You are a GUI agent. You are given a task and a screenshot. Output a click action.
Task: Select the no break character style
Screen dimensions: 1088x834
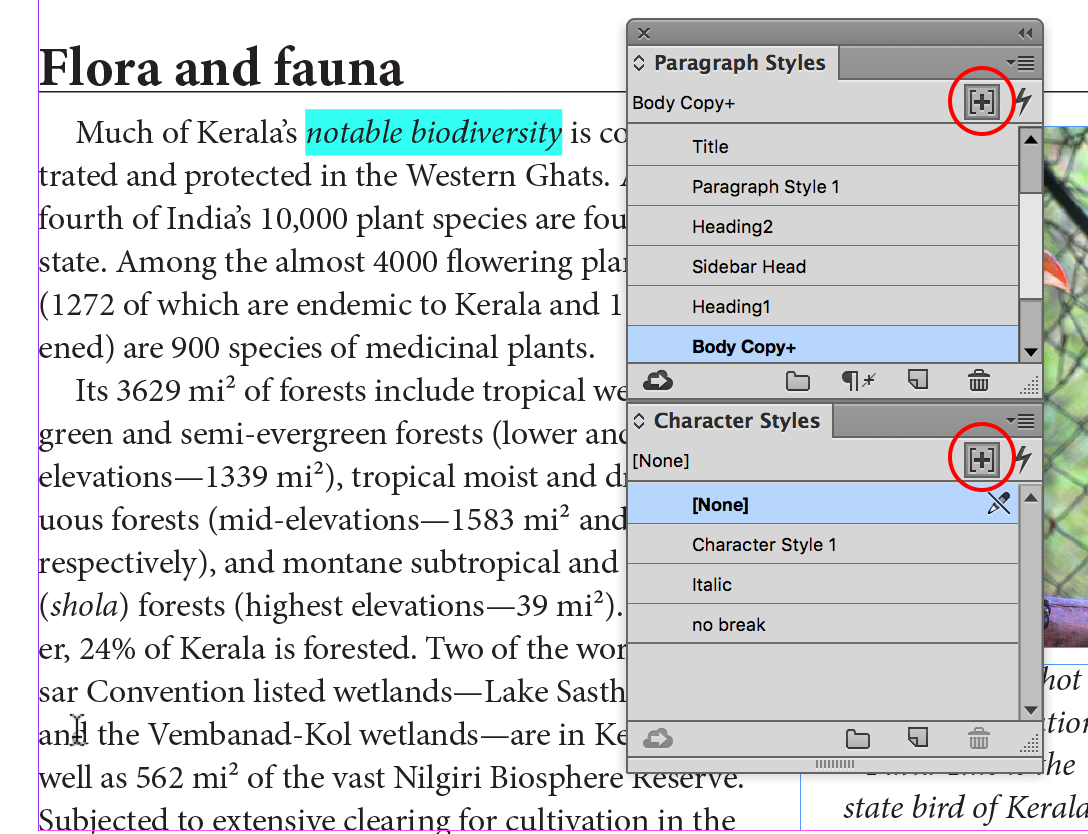(728, 624)
